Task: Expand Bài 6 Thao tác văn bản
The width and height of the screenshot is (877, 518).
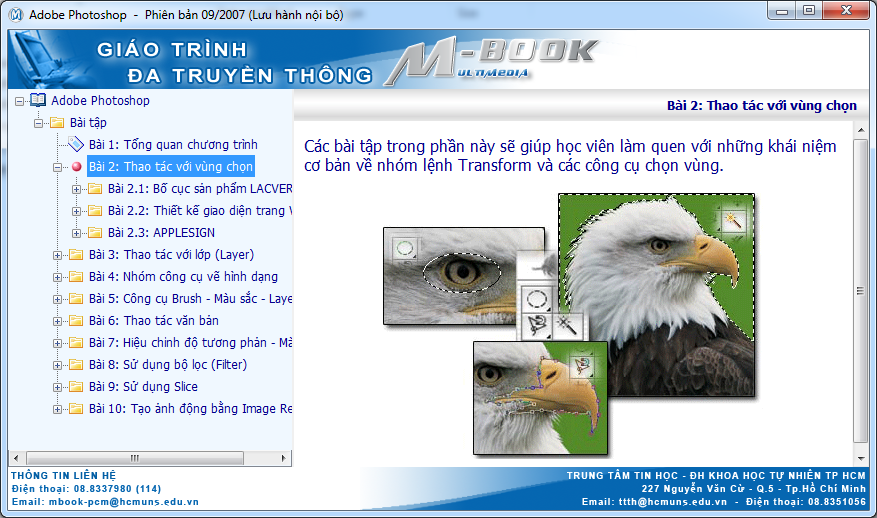Action: click(57, 321)
